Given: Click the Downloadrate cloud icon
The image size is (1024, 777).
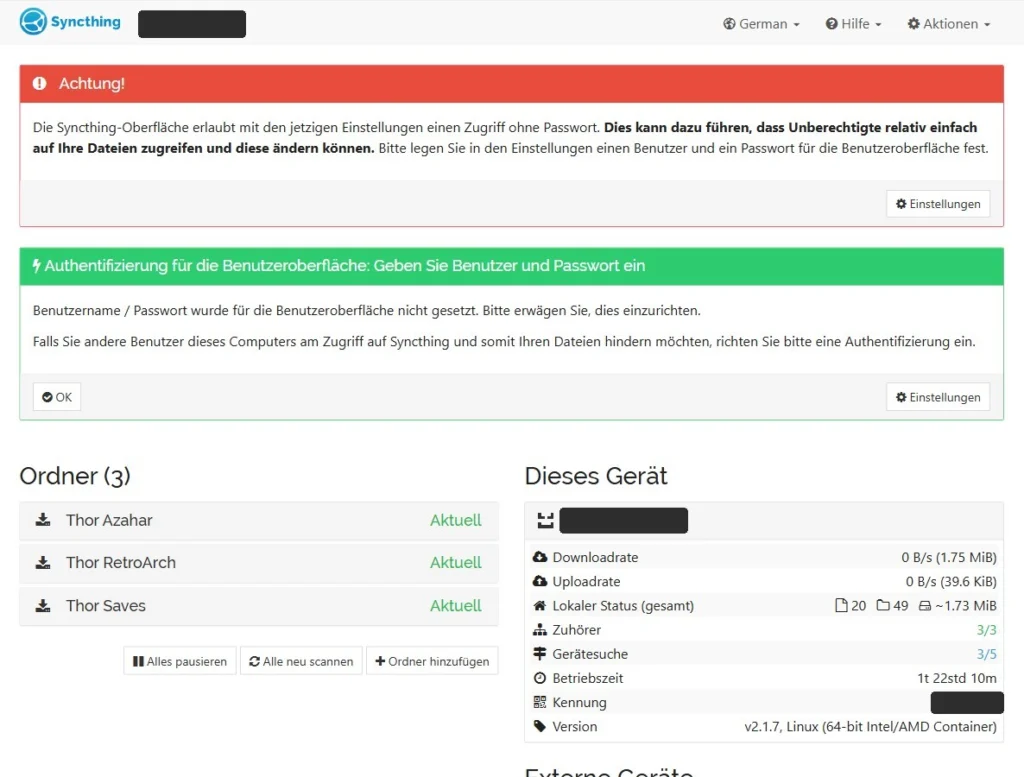Looking at the screenshot, I should pos(539,557).
